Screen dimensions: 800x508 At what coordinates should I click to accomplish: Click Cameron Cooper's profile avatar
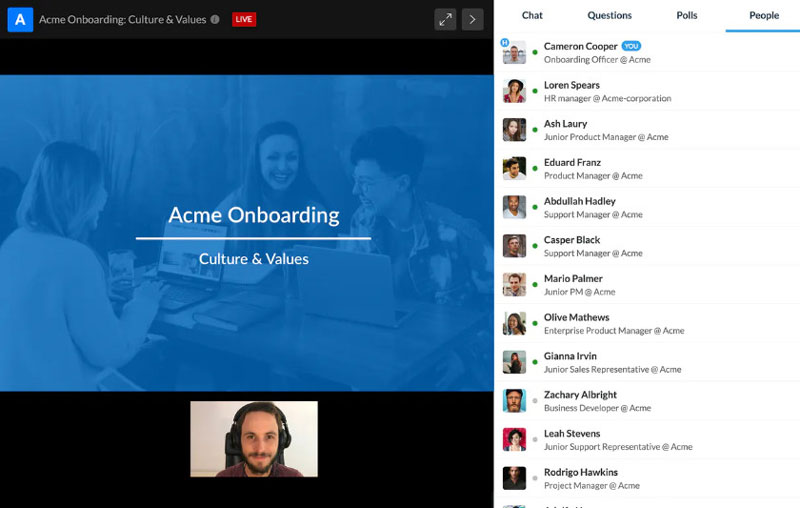pyautogui.click(x=514, y=53)
